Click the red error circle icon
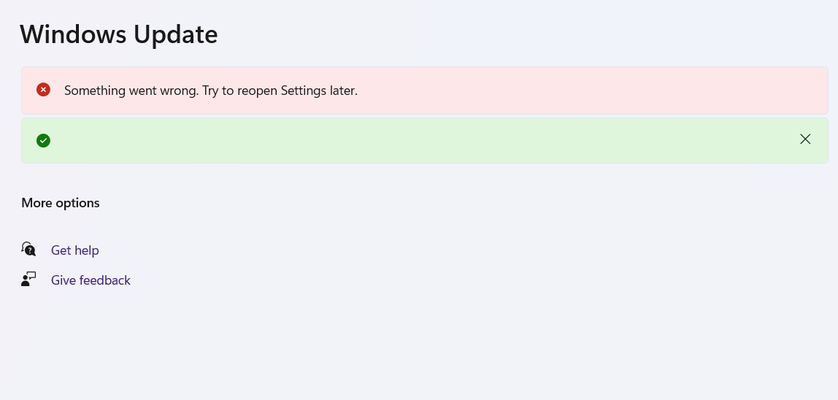Screen dimensions: 838x400 click(x=43, y=90)
